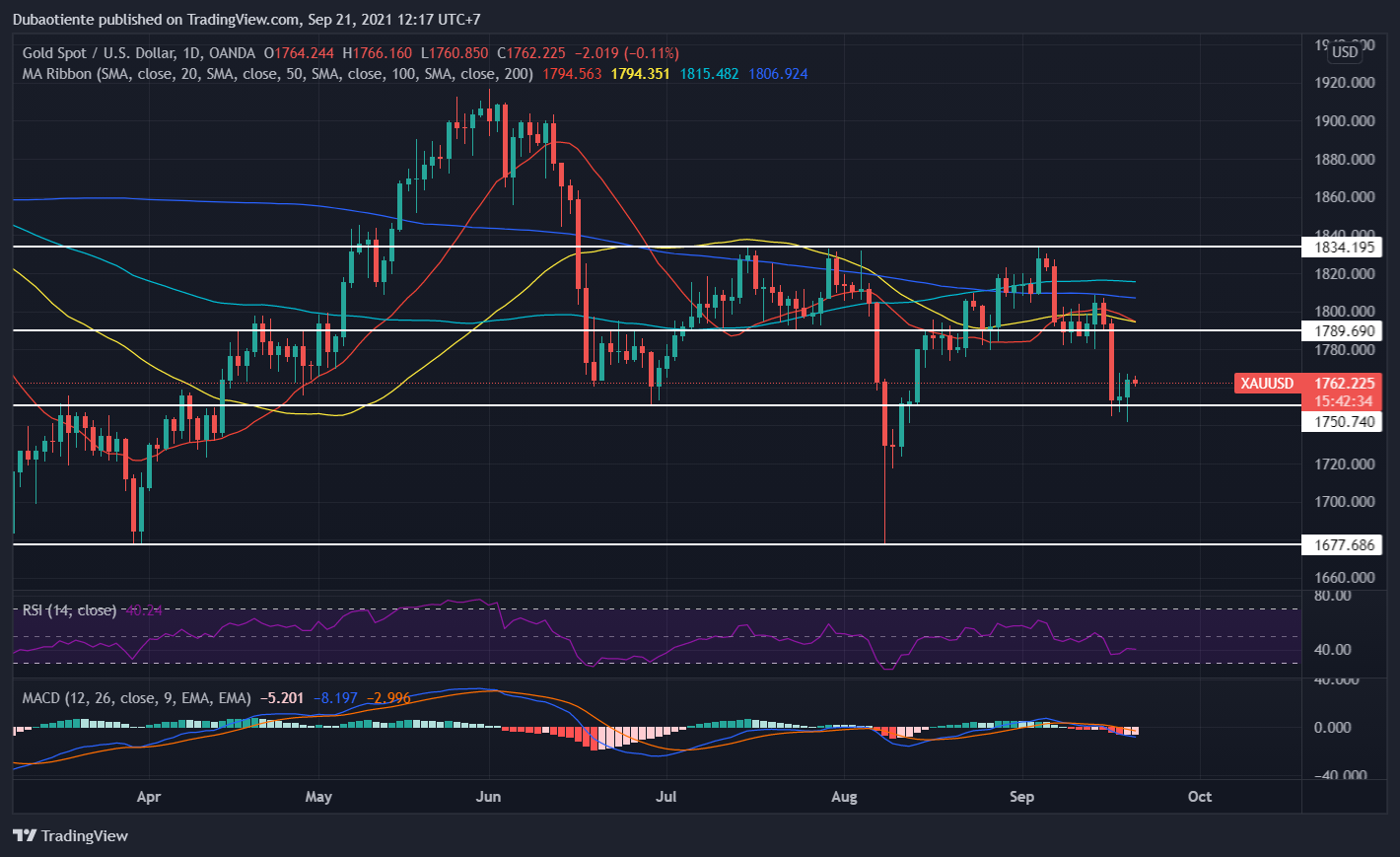Click the yellow SMA 50 value 1794.351
The image size is (1400, 857).
click(x=641, y=74)
